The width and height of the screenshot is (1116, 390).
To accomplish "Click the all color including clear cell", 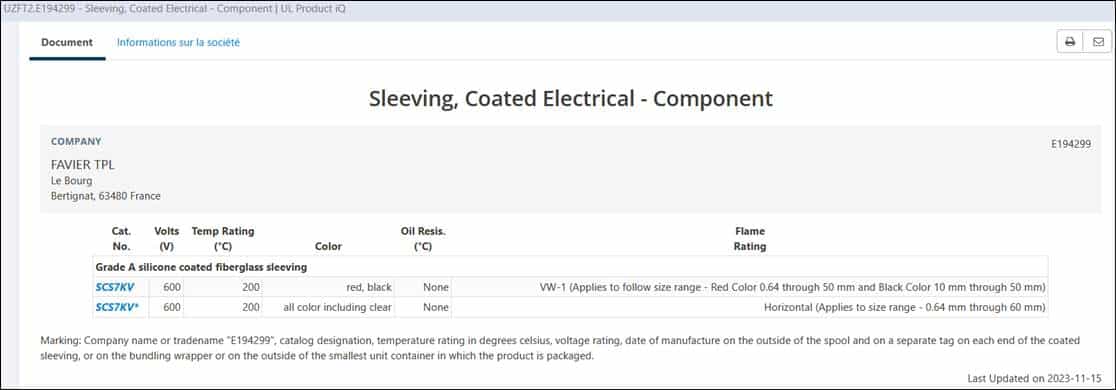I will [x=327, y=307].
